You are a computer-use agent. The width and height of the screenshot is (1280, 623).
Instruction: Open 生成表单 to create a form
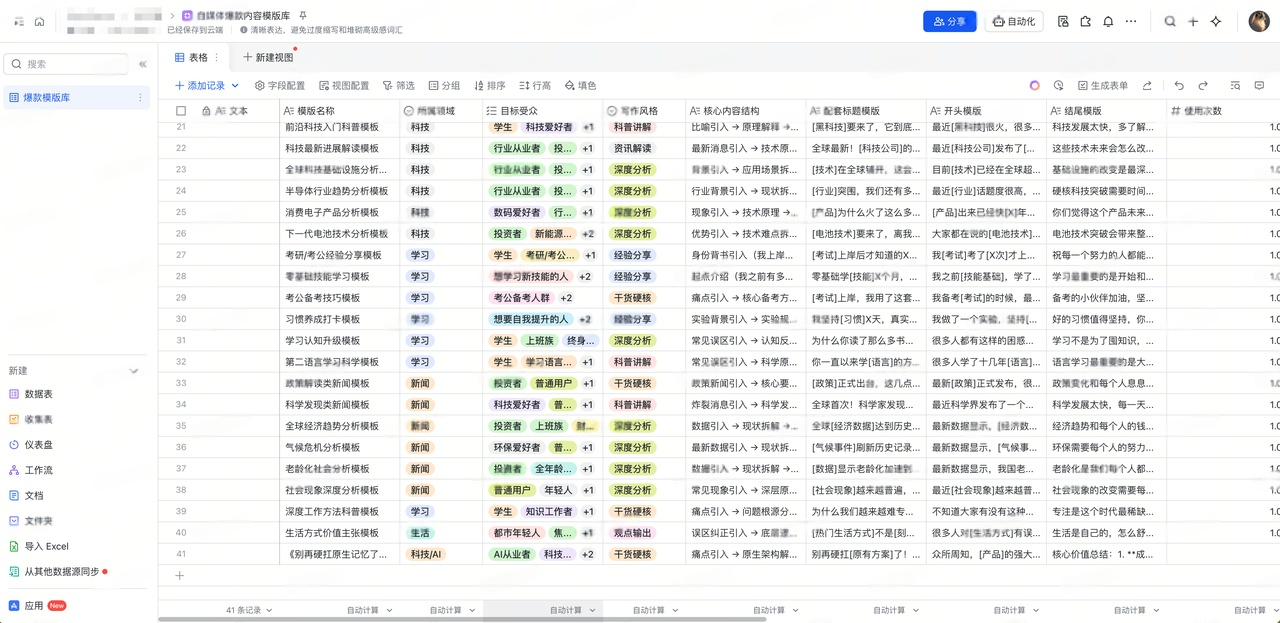click(1103, 86)
